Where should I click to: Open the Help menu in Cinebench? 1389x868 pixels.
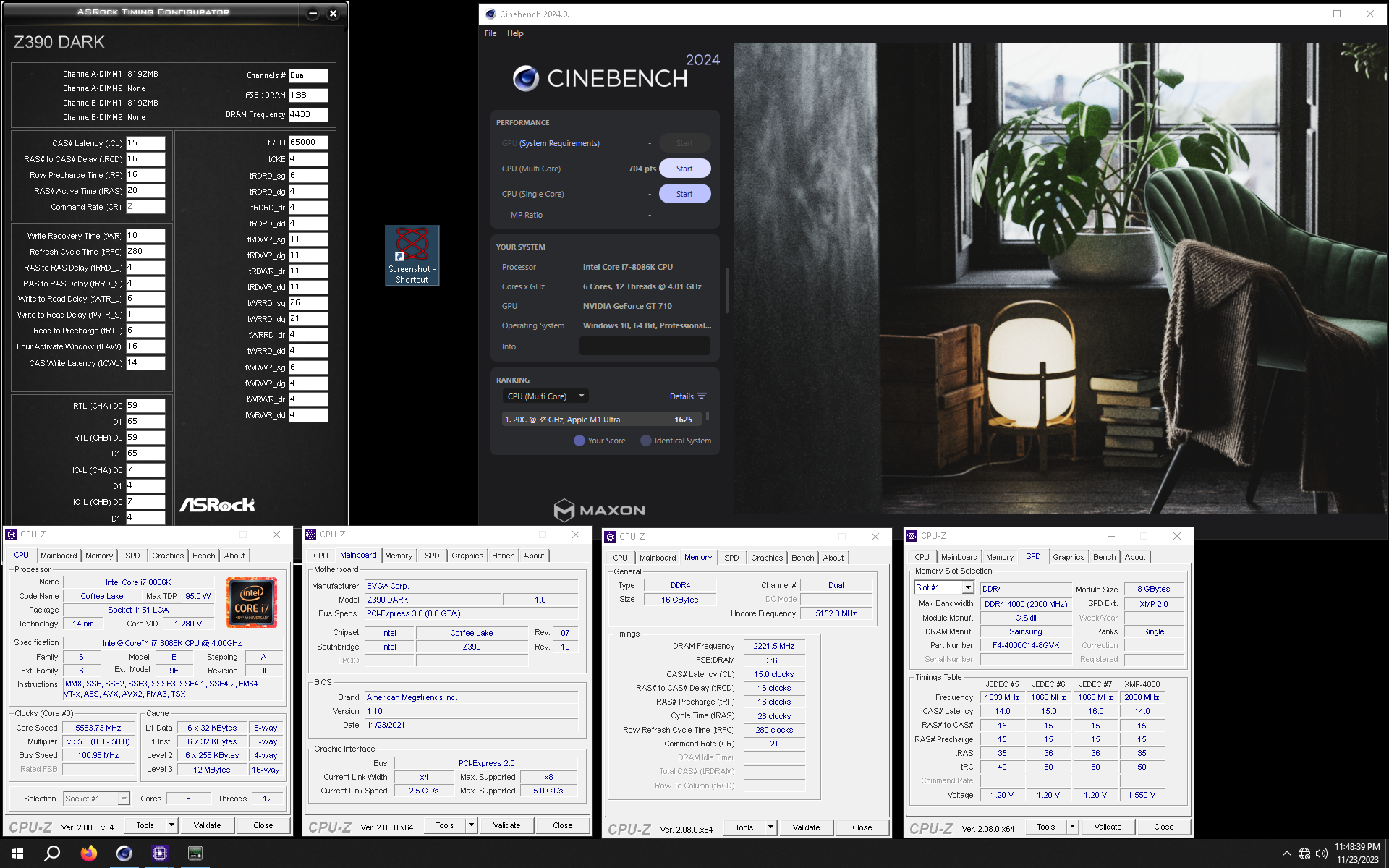[x=515, y=33]
